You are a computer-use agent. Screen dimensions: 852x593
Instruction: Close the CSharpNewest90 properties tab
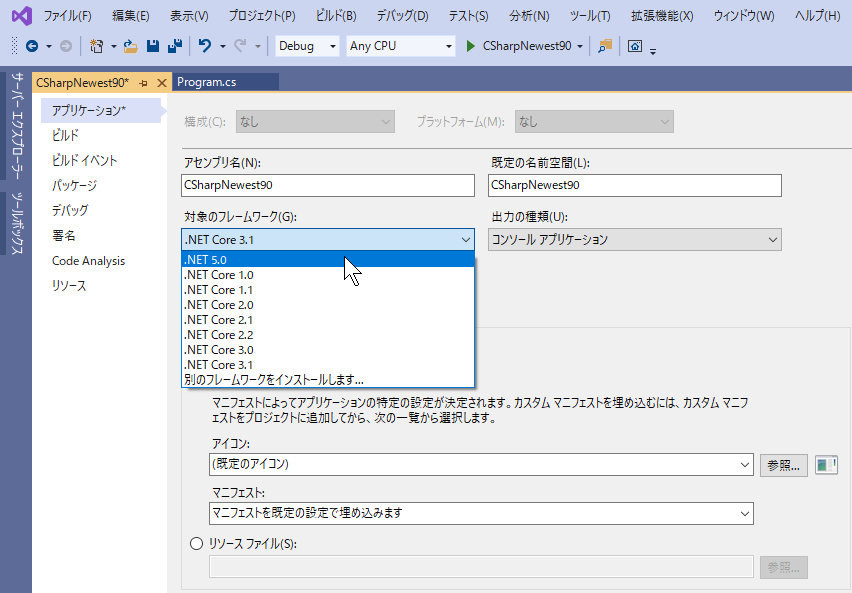(161, 83)
